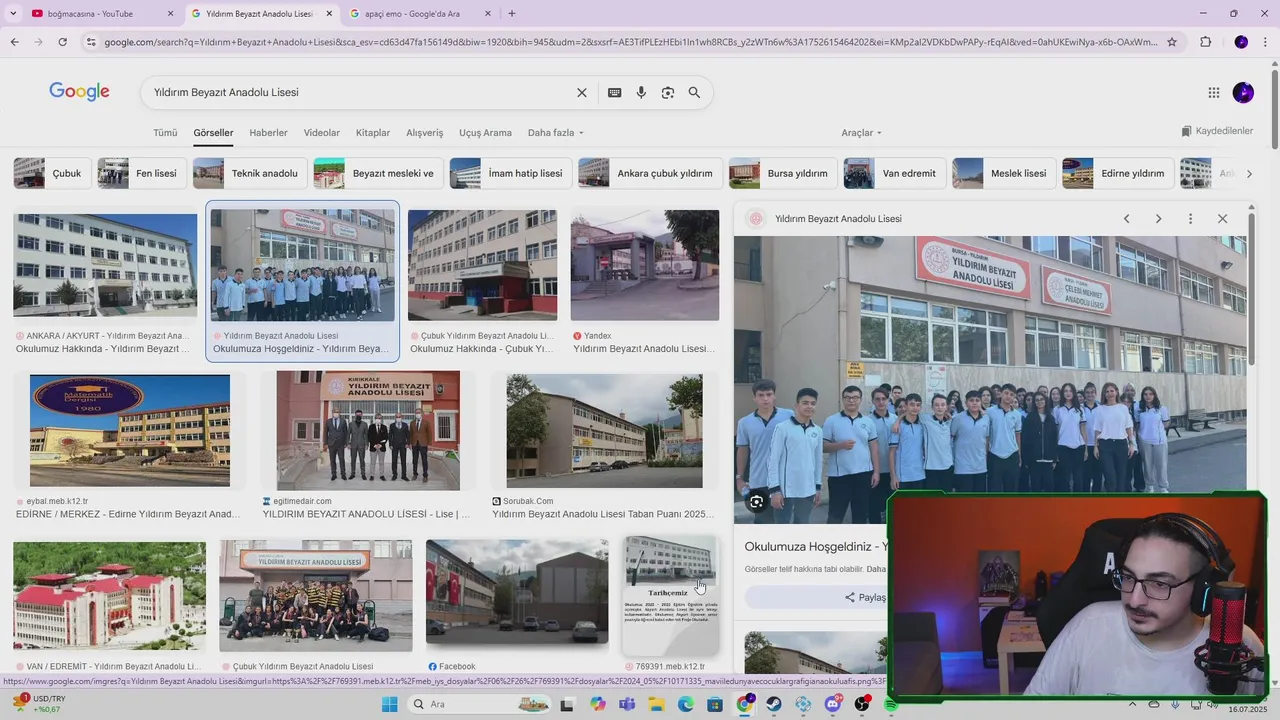Select the Görseller tab
The width and height of the screenshot is (1280, 720).
(213, 133)
